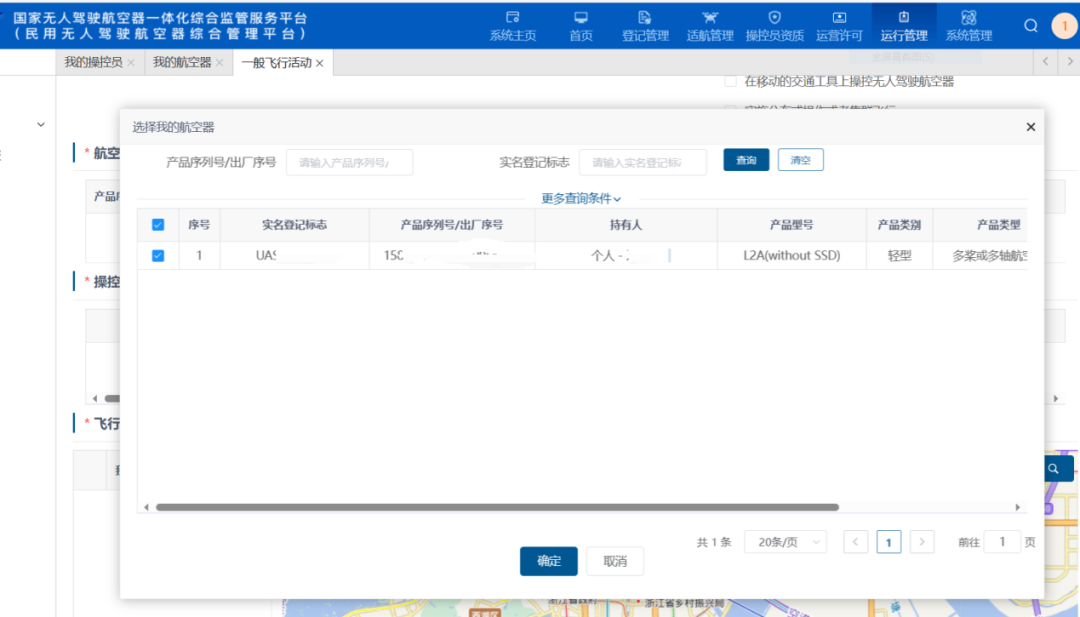Uncheck row 1 aircraft checkbox
This screenshot has height=617, width=1080.
tap(158, 255)
